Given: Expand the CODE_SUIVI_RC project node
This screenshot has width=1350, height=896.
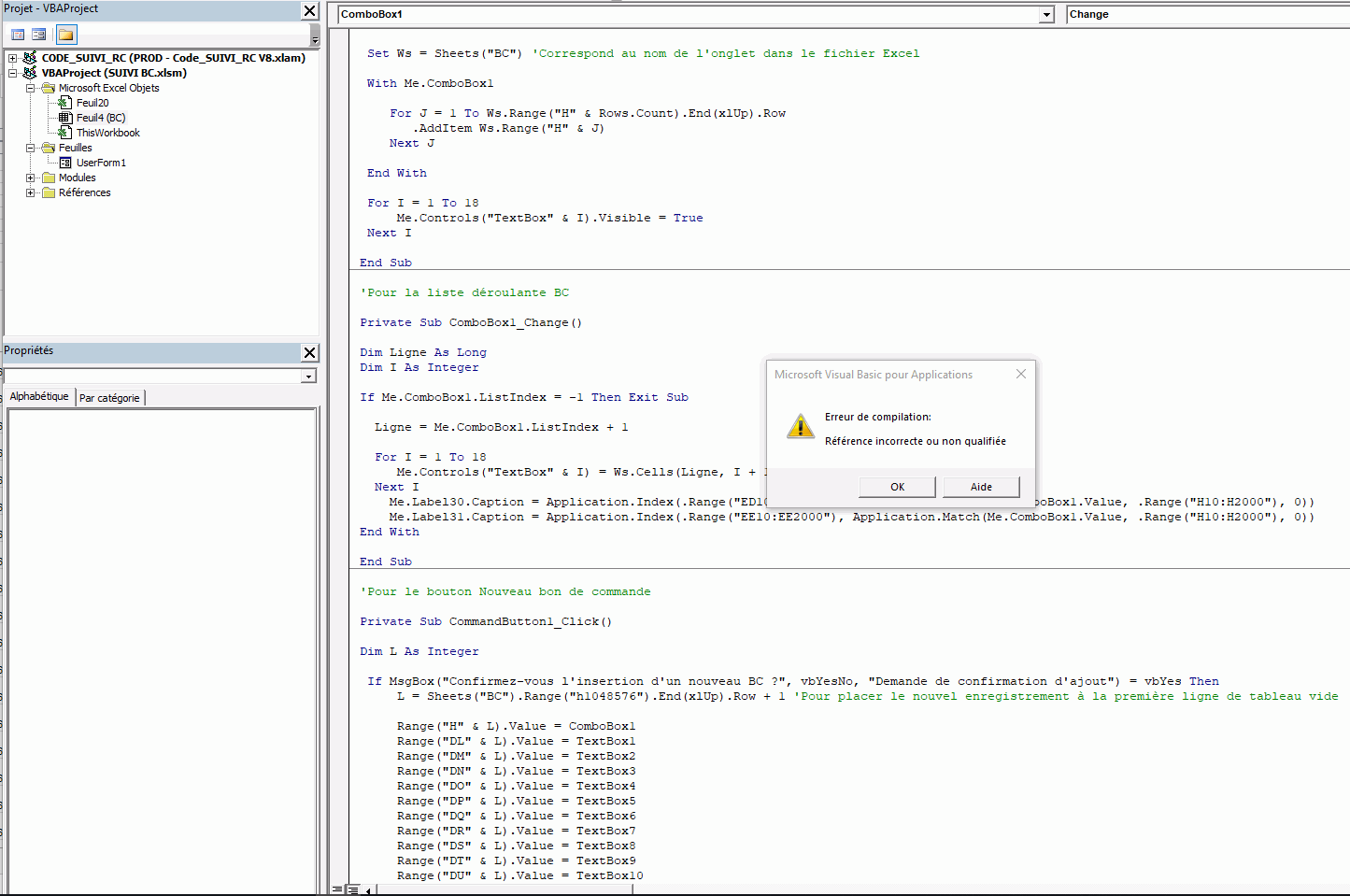Looking at the screenshot, I should (x=13, y=58).
